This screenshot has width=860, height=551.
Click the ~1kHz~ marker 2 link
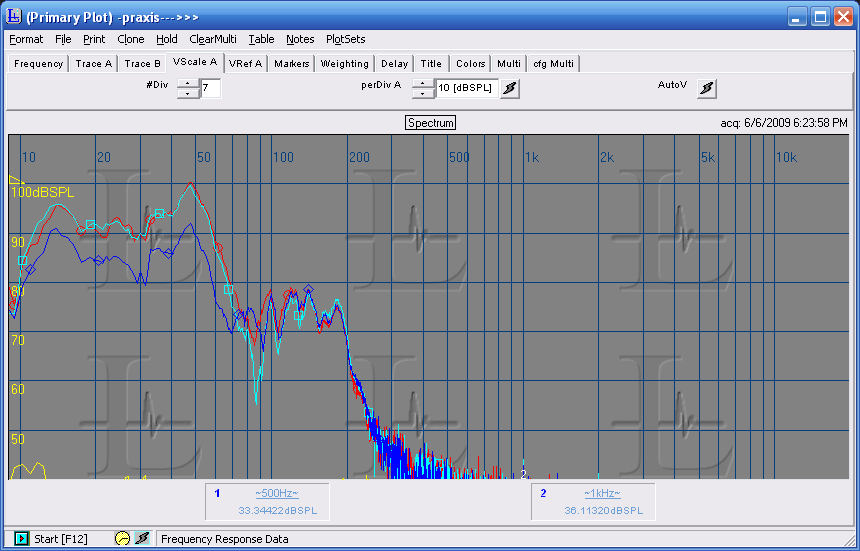[602, 493]
